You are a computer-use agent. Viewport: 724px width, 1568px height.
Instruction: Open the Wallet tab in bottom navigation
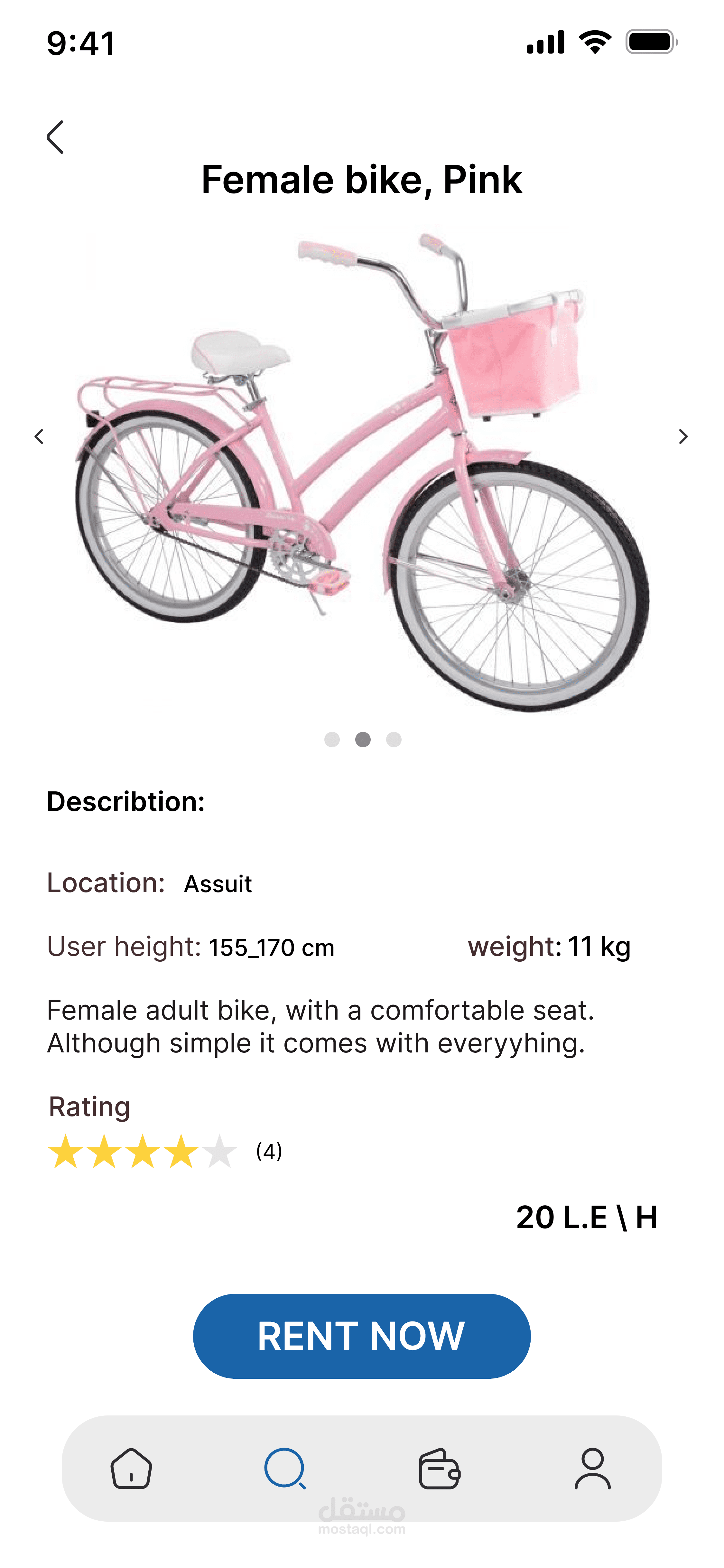[x=439, y=1468]
